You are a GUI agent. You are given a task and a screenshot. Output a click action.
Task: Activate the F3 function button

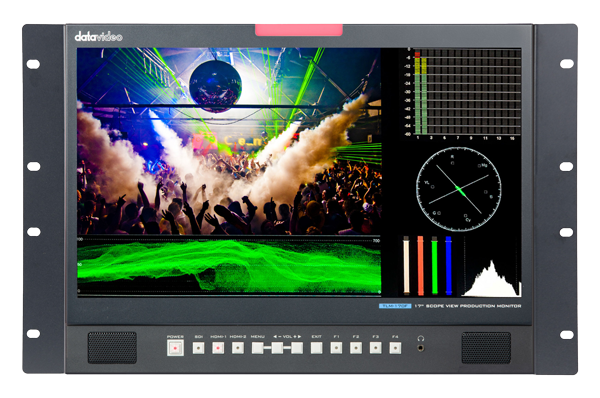point(376,348)
